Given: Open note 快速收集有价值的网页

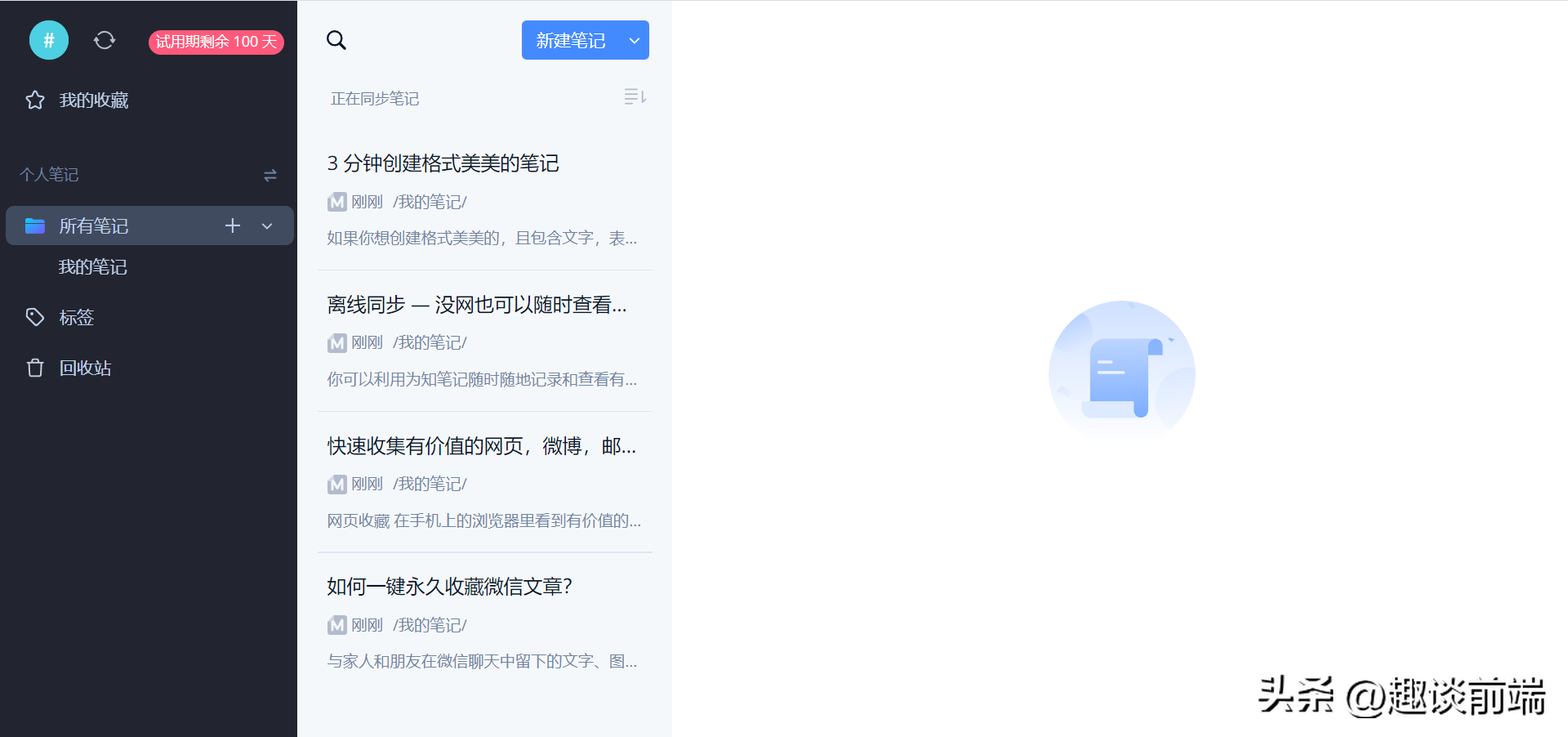Looking at the screenshot, I should tap(482, 446).
